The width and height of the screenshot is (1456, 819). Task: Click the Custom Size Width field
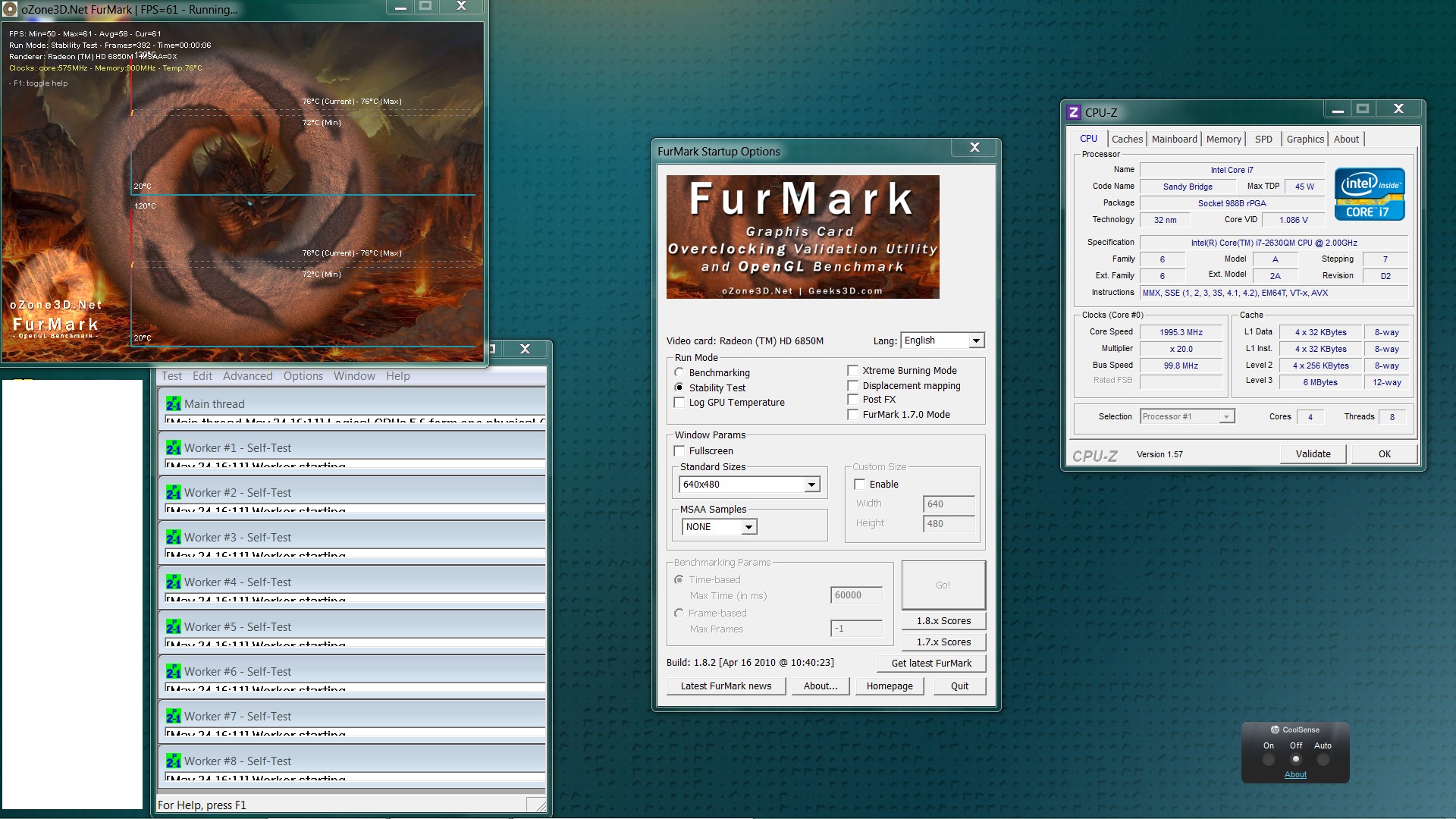(x=949, y=504)
